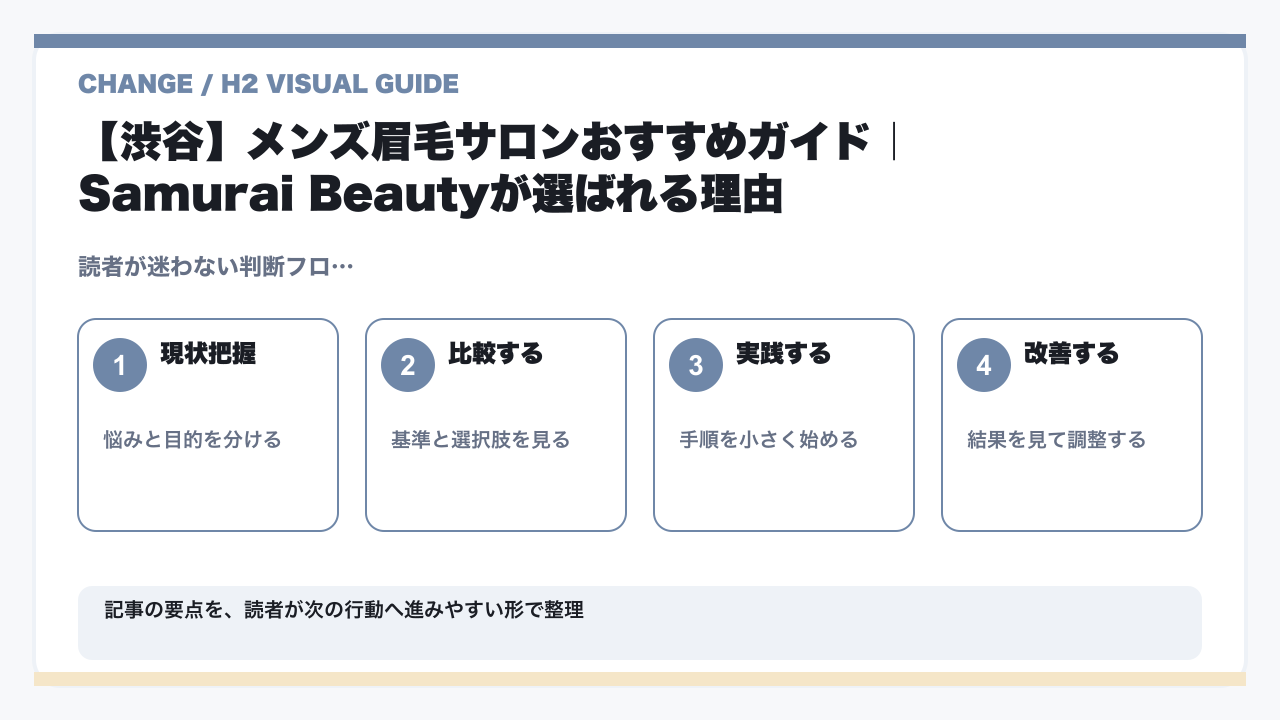Image resolution: width=1280 pixels, height=720 pixels.
Task: Click the number 1 circle badge
Action: click(x=120, y=365)
